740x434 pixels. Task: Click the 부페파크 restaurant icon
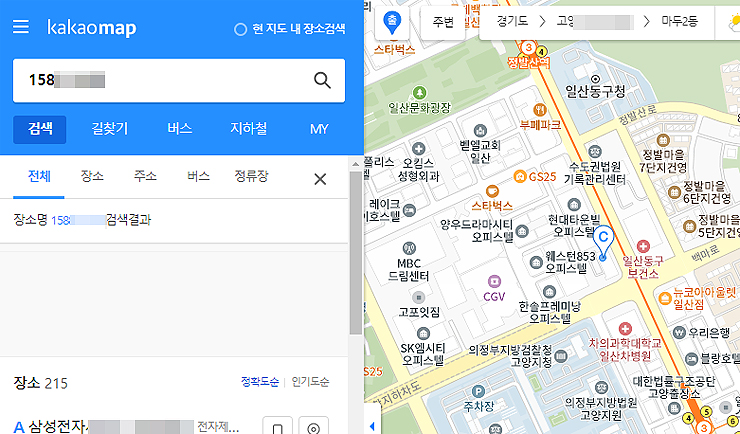pos(539,110)
